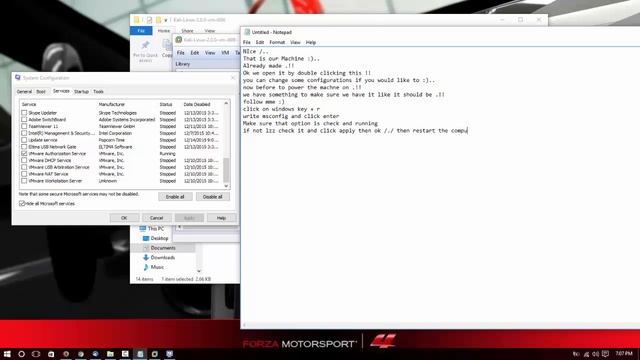Click the Notepad title bar icon
640x360 pixels.
click(x=247, y=32)
